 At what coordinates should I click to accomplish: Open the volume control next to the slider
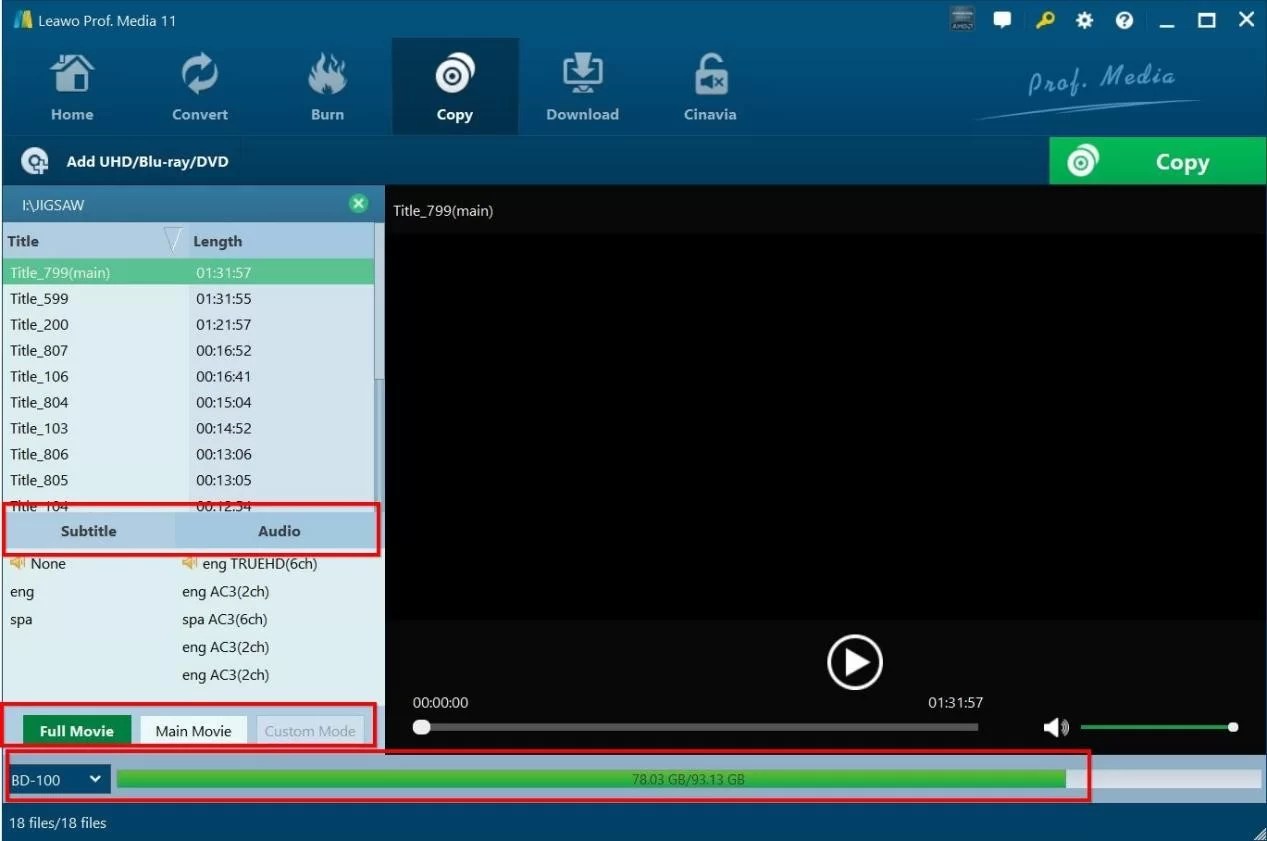[x=1054, y=727]
